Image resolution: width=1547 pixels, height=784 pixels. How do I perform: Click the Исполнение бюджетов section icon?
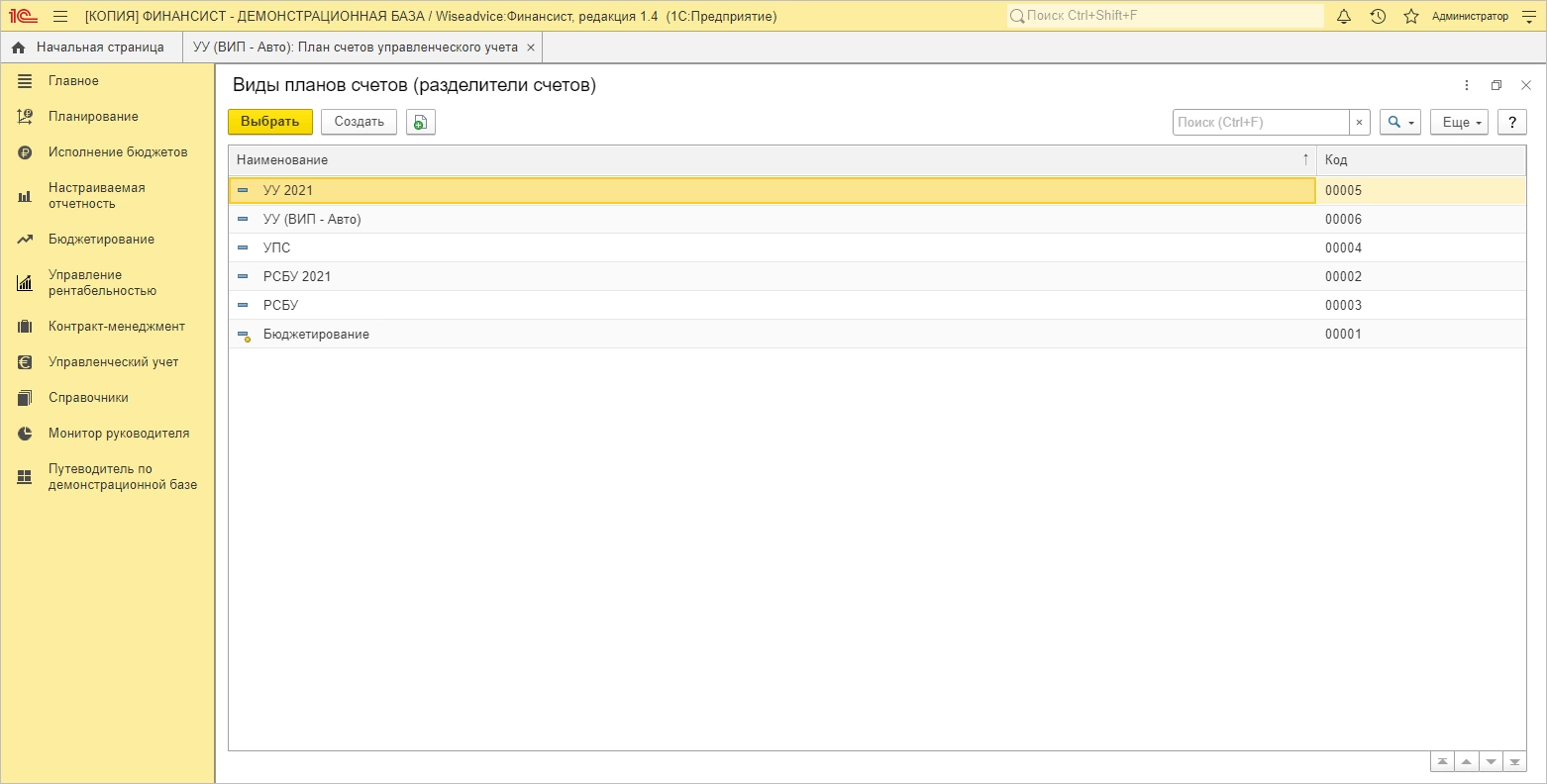[25, 152]
